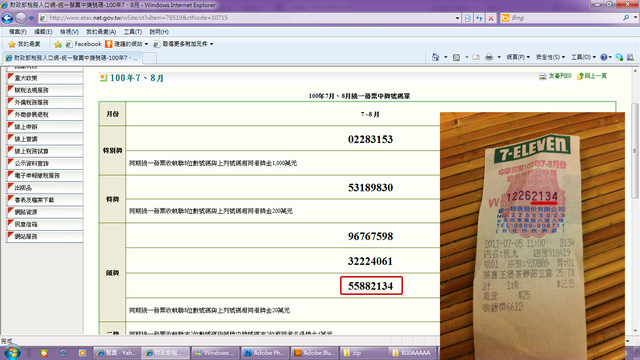The image size is (640, 360).
Task: Open the 編輯(E) menu
Action: click(43, 32)
